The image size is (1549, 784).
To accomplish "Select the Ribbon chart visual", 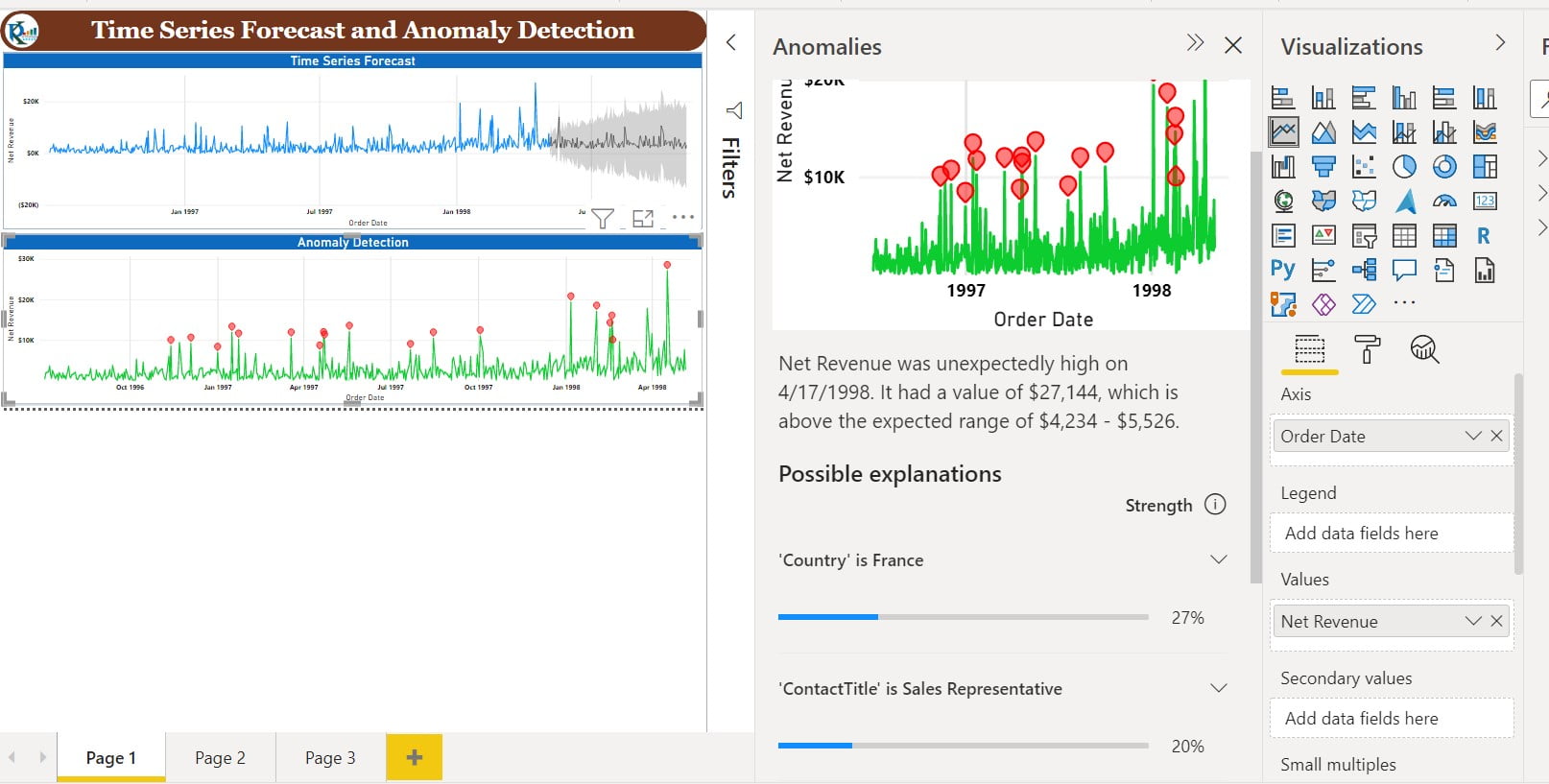I will [x=1485, y=132].
